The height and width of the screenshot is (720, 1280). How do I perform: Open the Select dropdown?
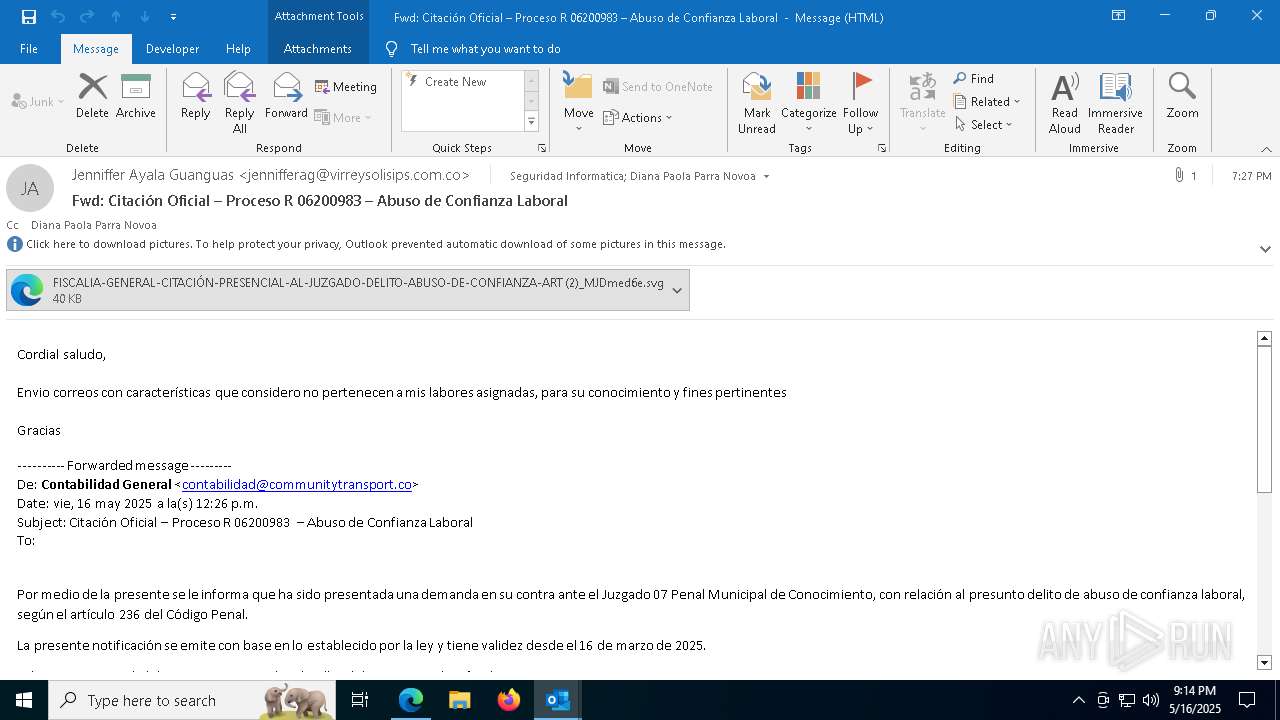(x=984, y=124)
